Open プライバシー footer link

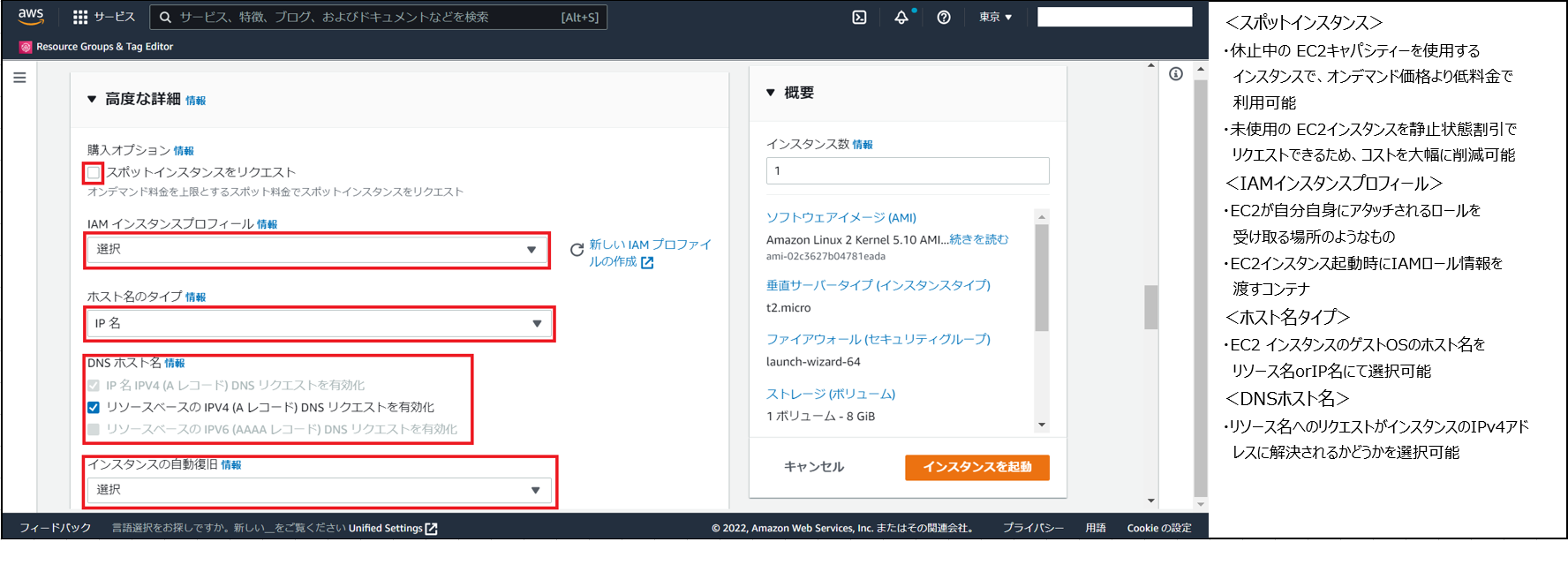[1033, 528]
